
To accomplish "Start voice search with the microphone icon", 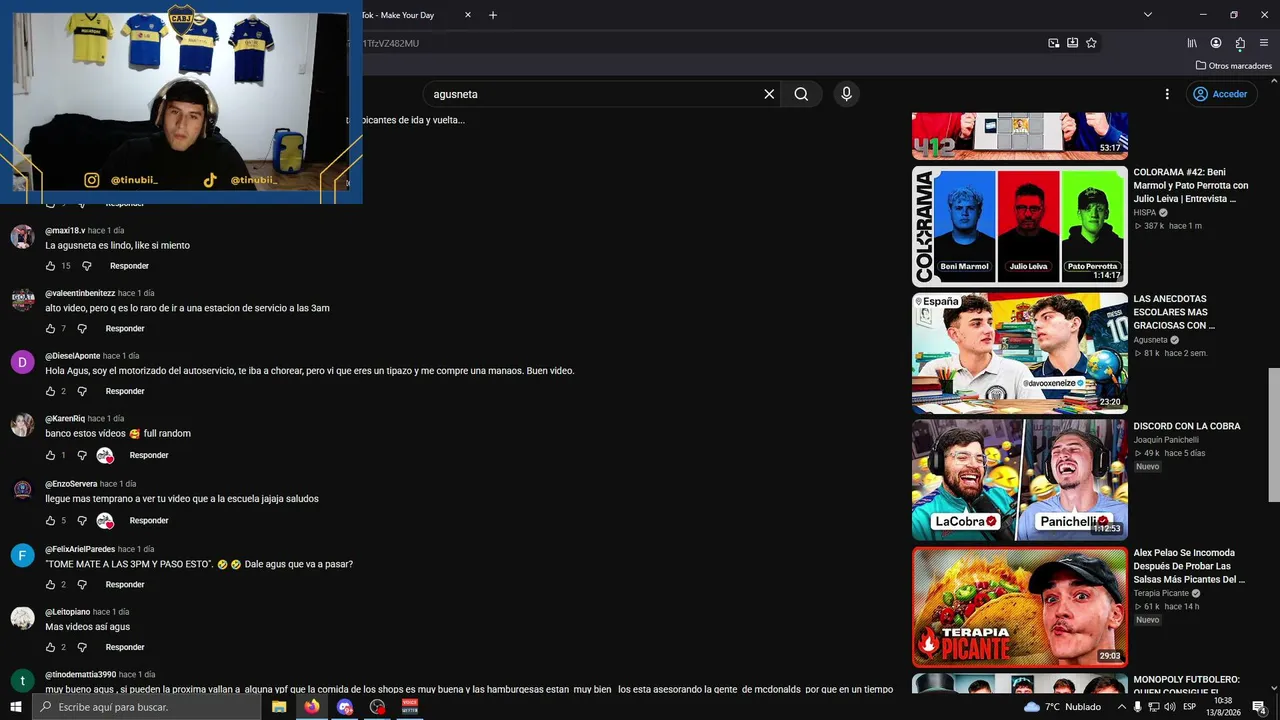I will [846, 94].
